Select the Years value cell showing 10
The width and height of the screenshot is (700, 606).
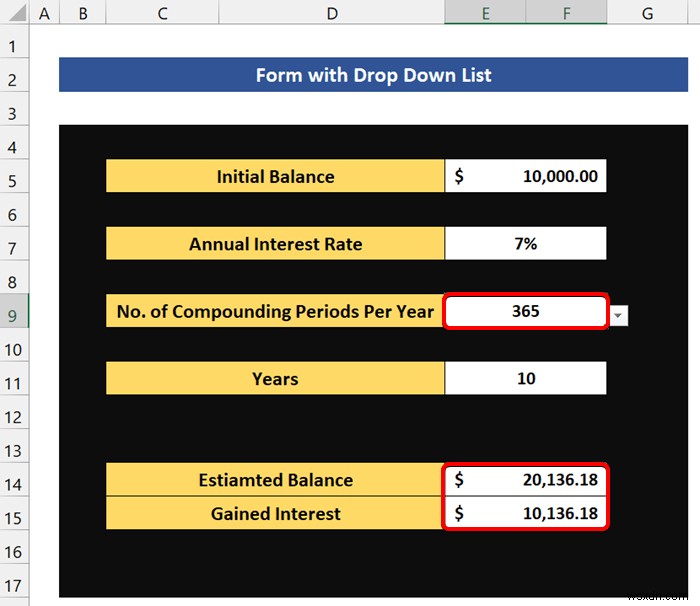(526, 378)
